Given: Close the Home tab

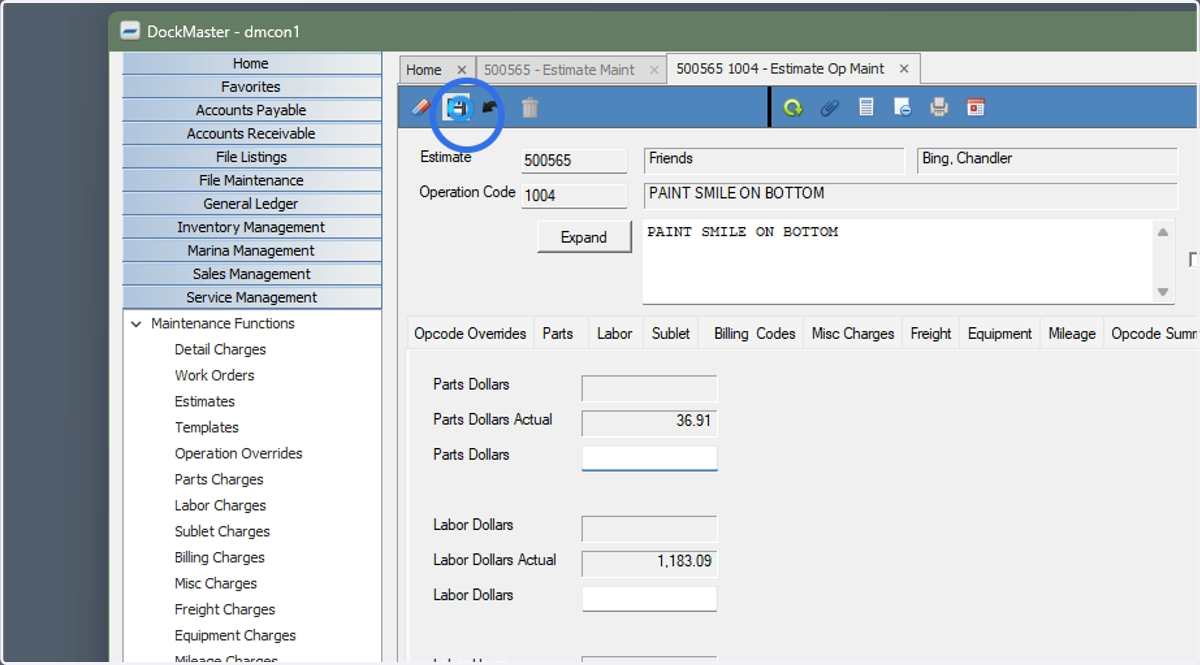Looking at the screenshot, I should (461, 70).
